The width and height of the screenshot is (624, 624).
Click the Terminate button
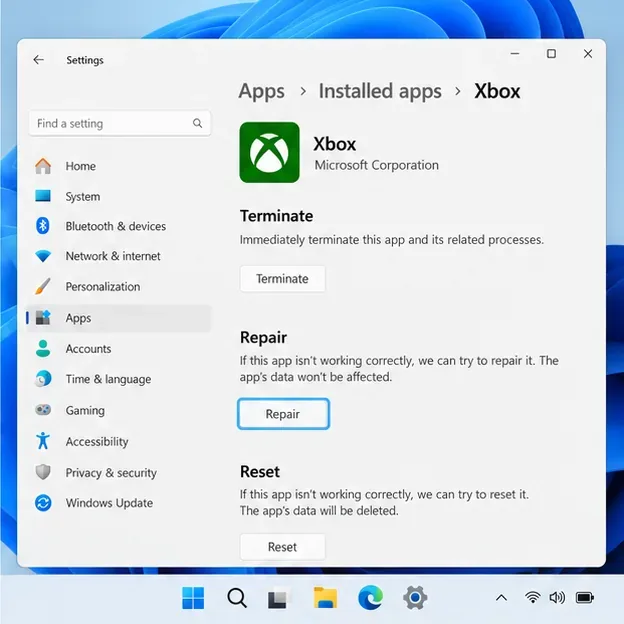click(283, 279)
